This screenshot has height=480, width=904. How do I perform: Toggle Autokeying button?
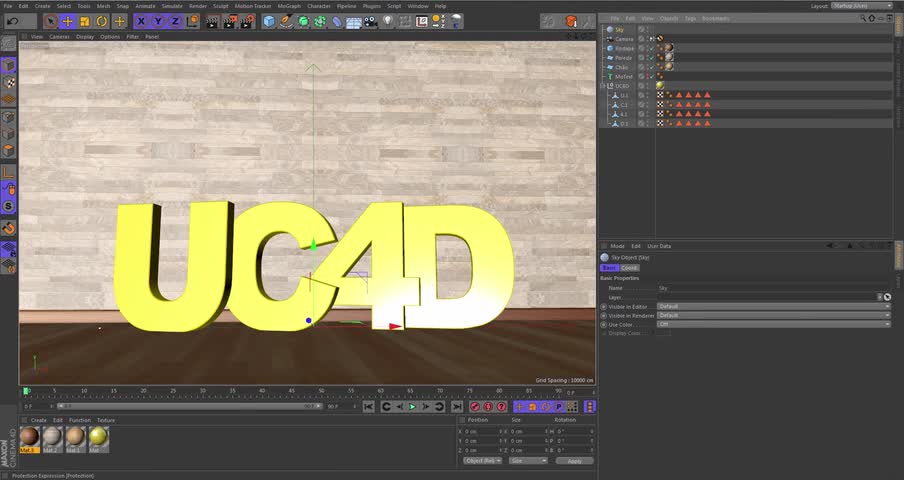point(488,407)
